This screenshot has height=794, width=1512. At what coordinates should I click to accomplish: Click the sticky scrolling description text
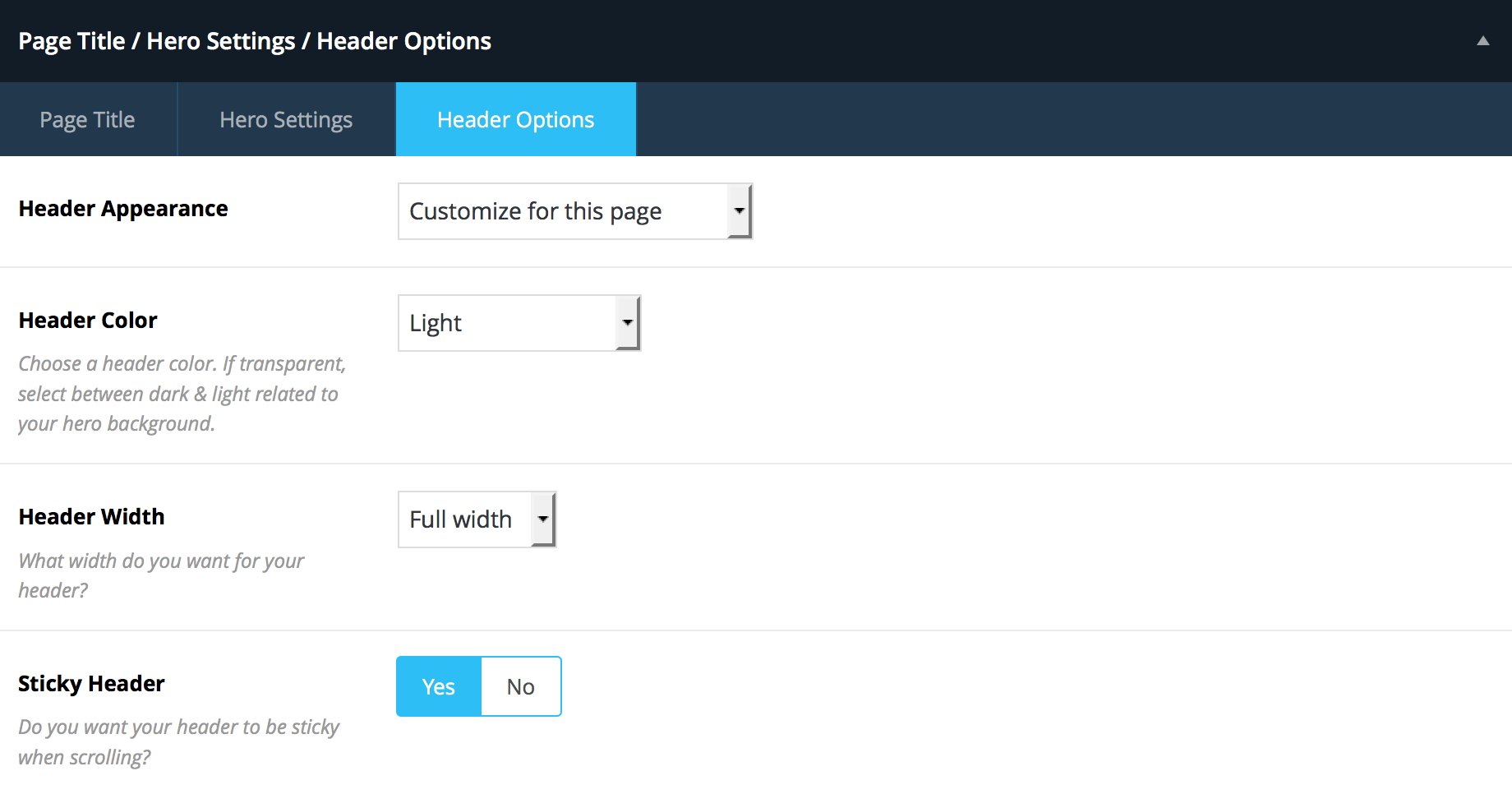point(178,742)
